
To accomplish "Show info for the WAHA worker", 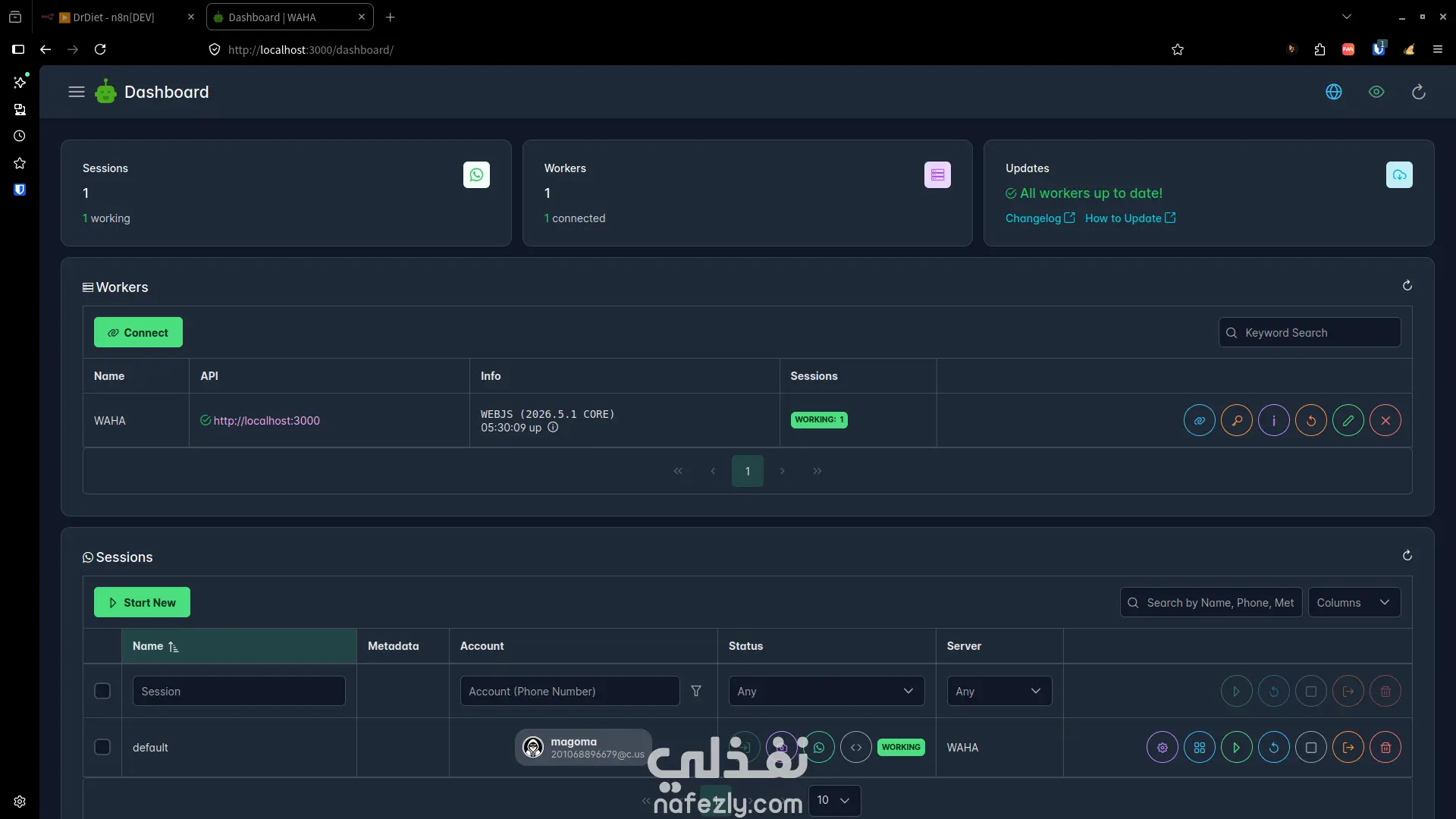I will pos(1274,420).
